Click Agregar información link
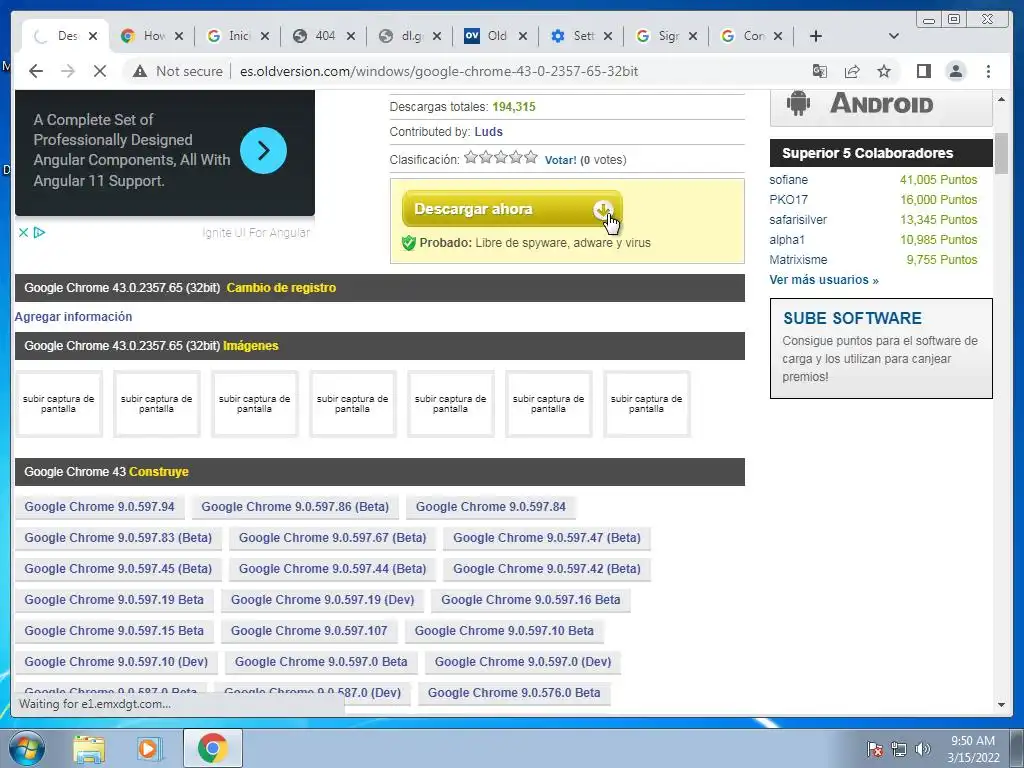1024x768 pixels. click(x=73, y=317)
